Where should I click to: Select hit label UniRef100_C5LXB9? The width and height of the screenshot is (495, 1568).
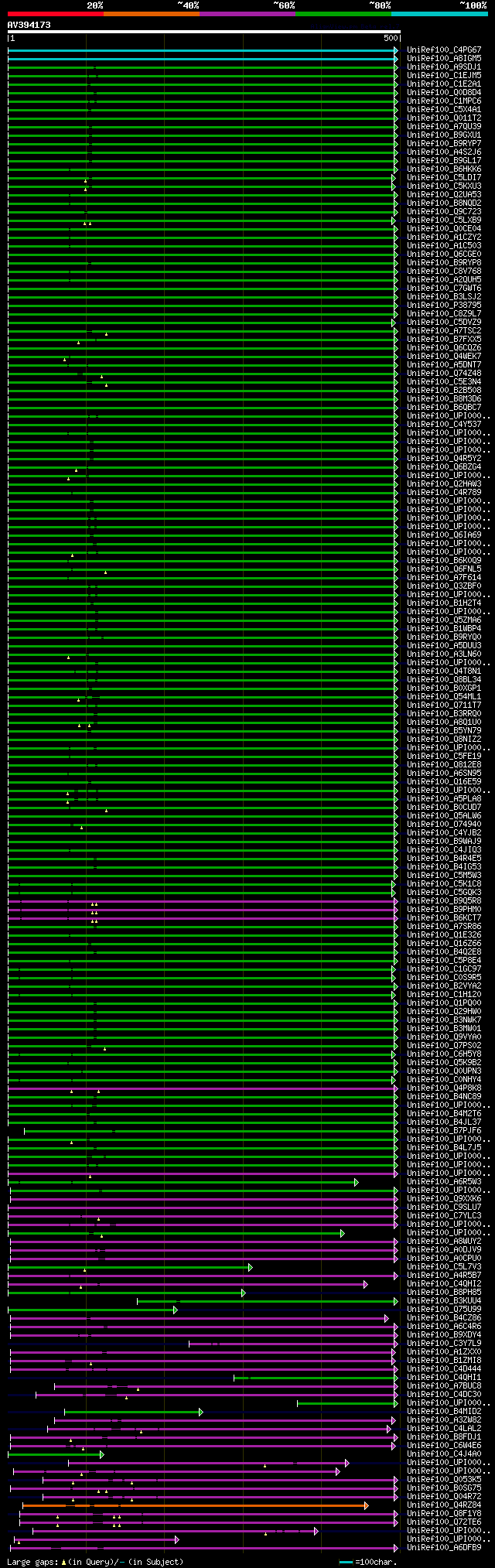(x=444, y=220)
